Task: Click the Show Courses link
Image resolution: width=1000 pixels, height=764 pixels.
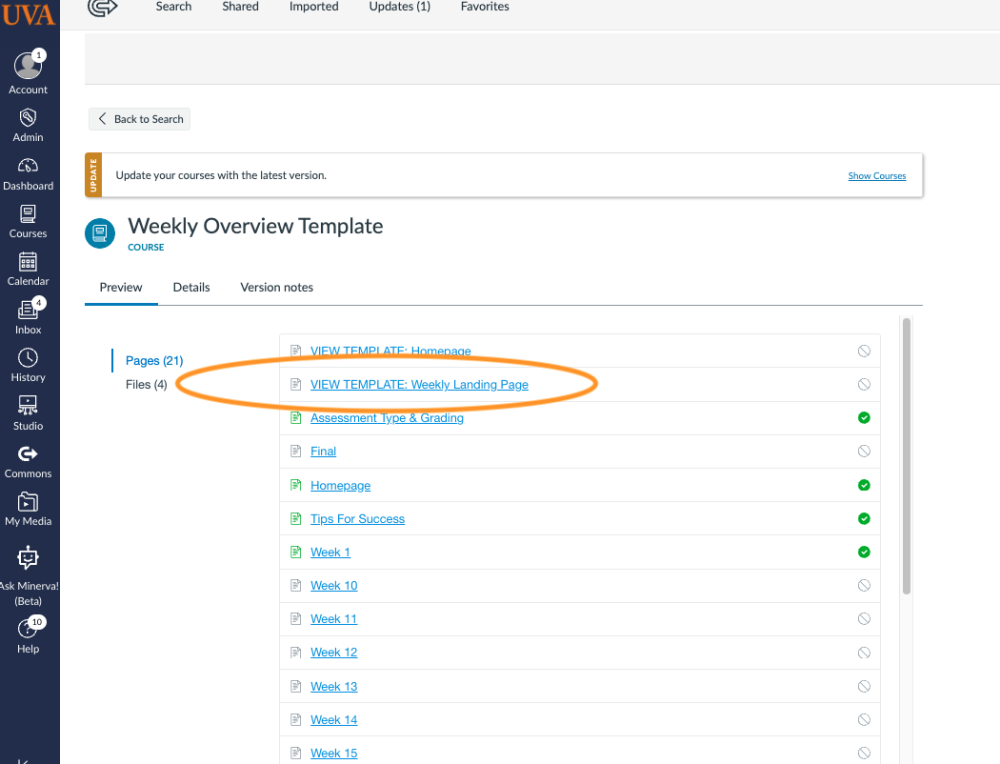Action: pos(877,176)
